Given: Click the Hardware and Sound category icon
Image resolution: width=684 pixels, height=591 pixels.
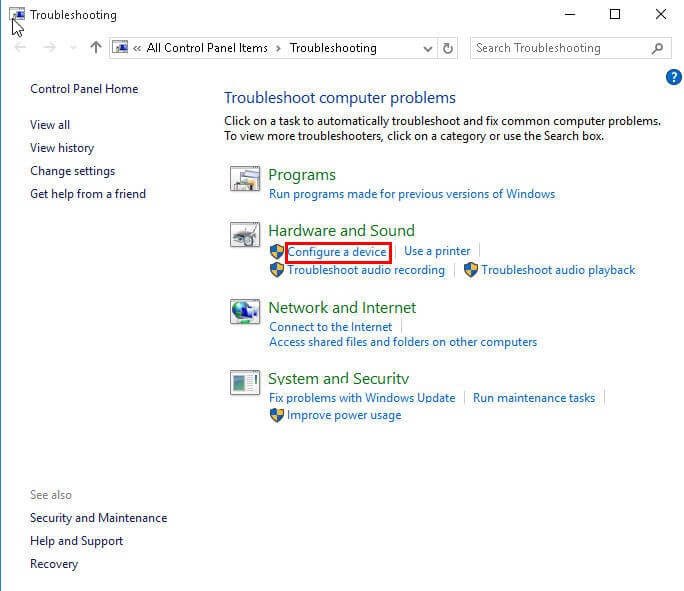Looking at the screenshot, I should pyautogui.click(x=245, y=235).
